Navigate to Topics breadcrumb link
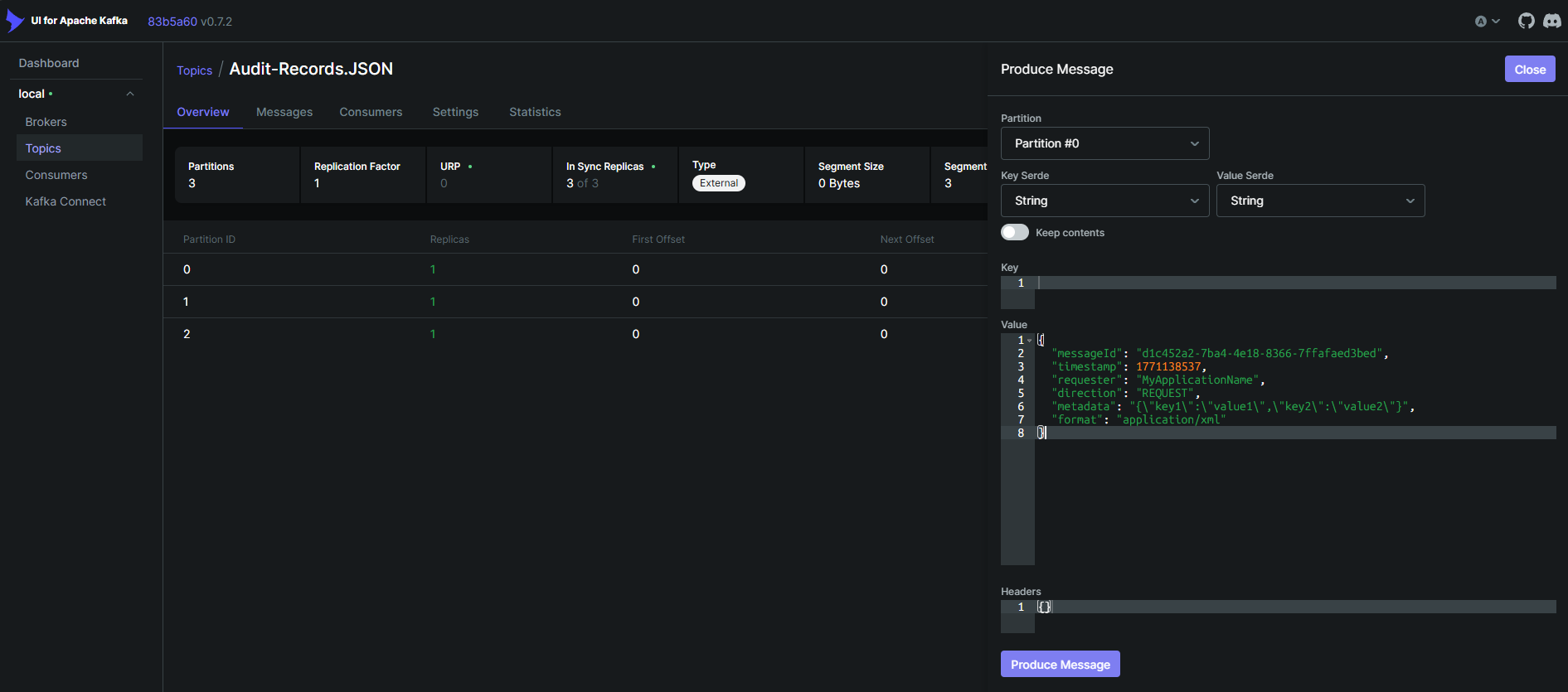Image resolution: width=1568 pixels, height=692 pixels. coord(194,70)
